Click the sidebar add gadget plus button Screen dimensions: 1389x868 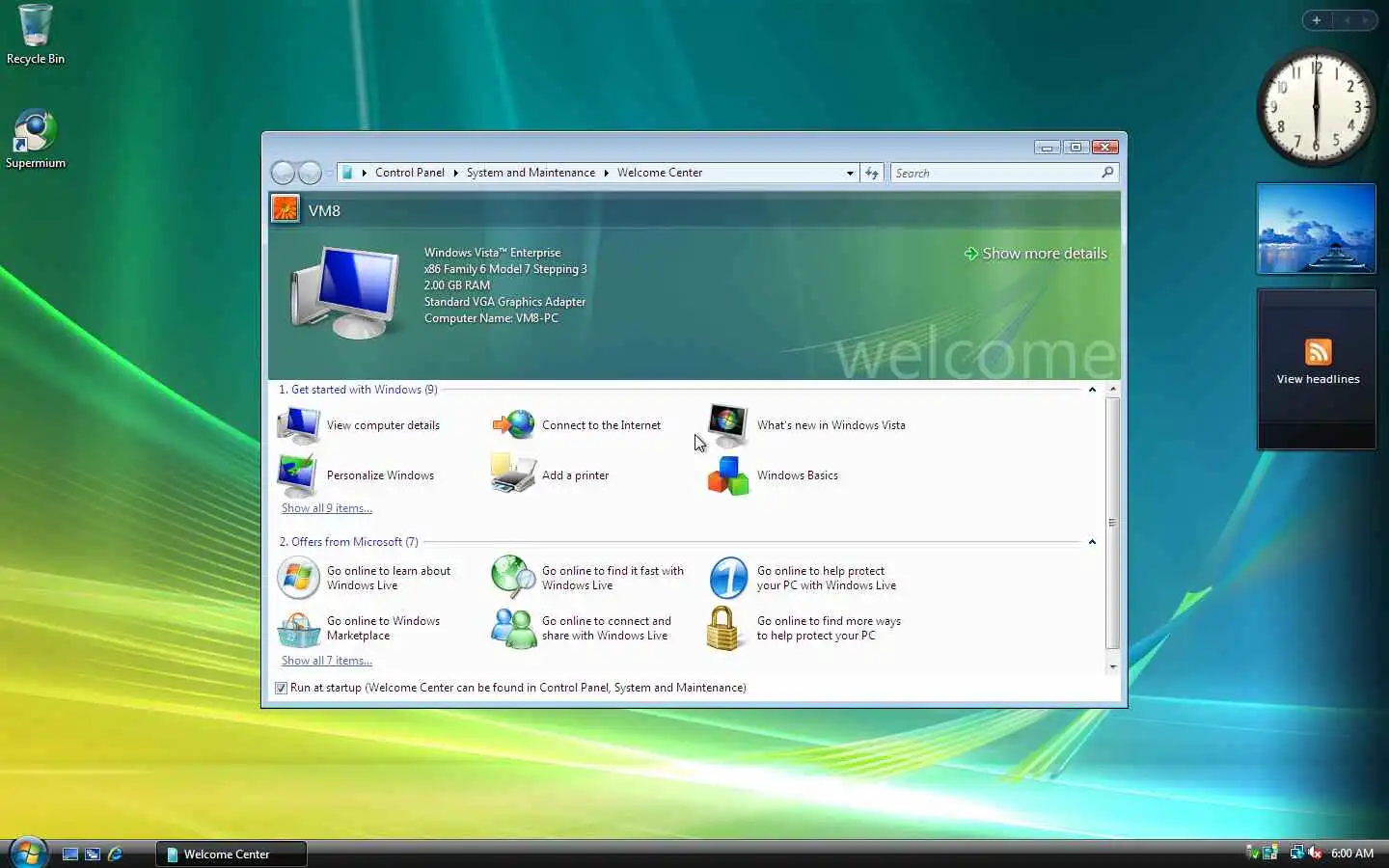(x=1317, y=20)
